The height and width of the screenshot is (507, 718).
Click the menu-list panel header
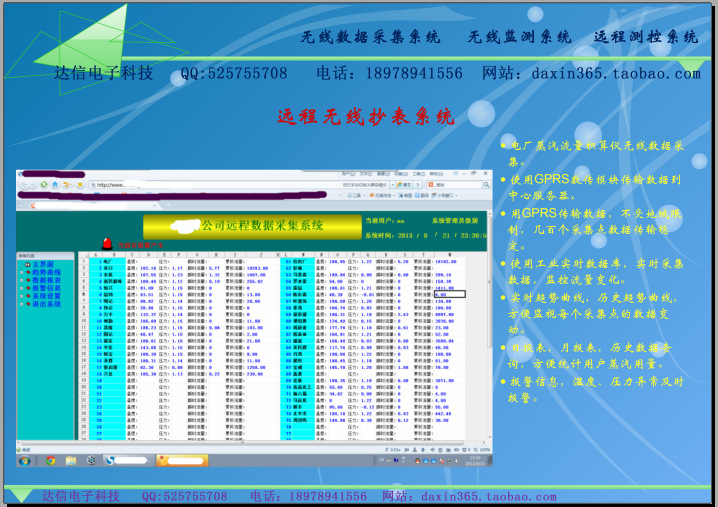(45, 256)
